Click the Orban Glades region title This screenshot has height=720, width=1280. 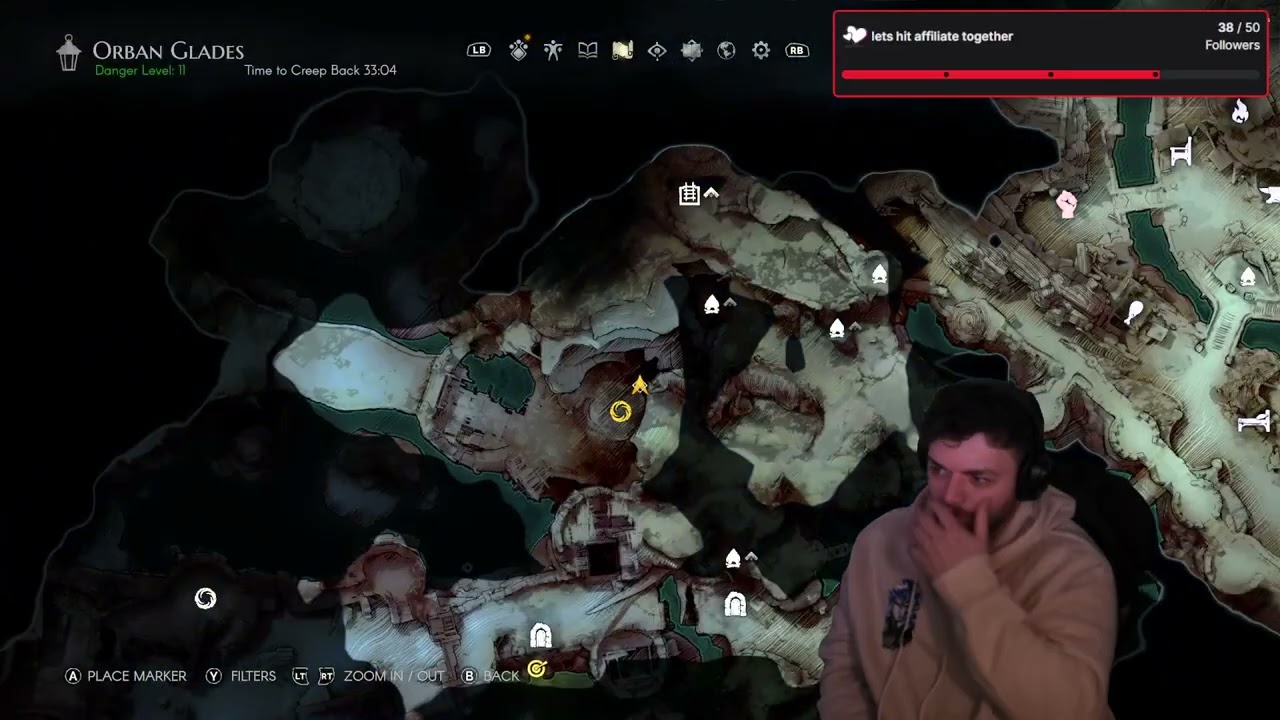[x=168, y=51]
